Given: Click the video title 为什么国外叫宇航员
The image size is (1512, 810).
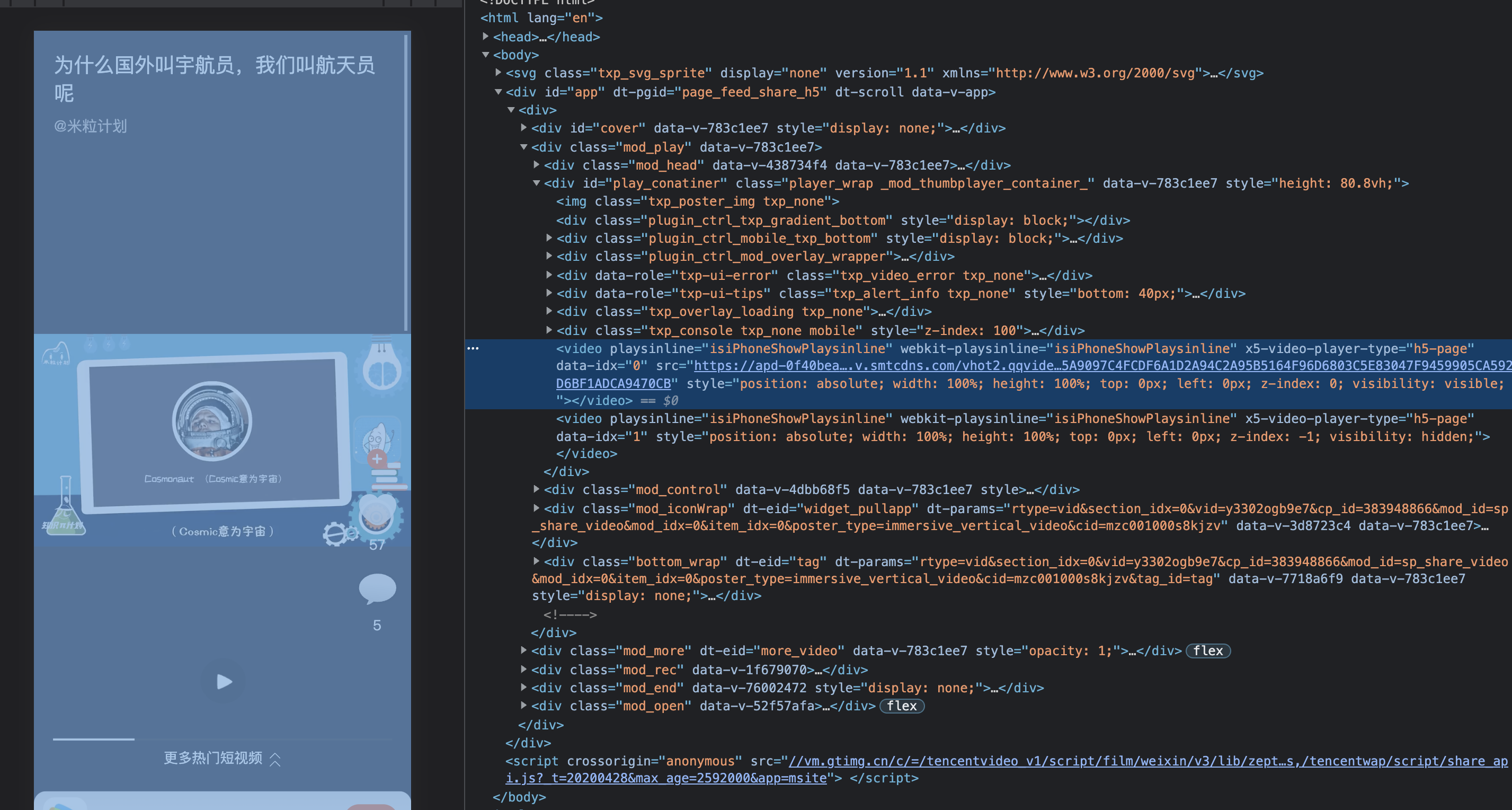Looking at the screenshot, I should tap(214, 78).
